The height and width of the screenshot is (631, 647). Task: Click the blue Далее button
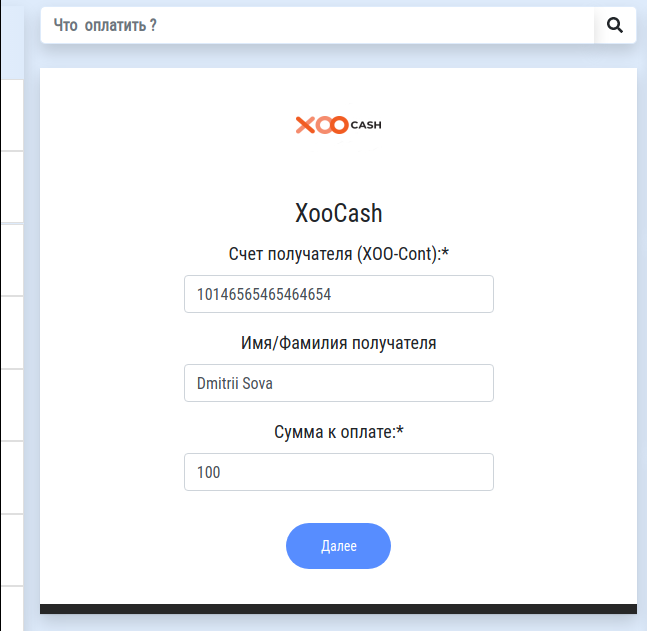[338, 546]
